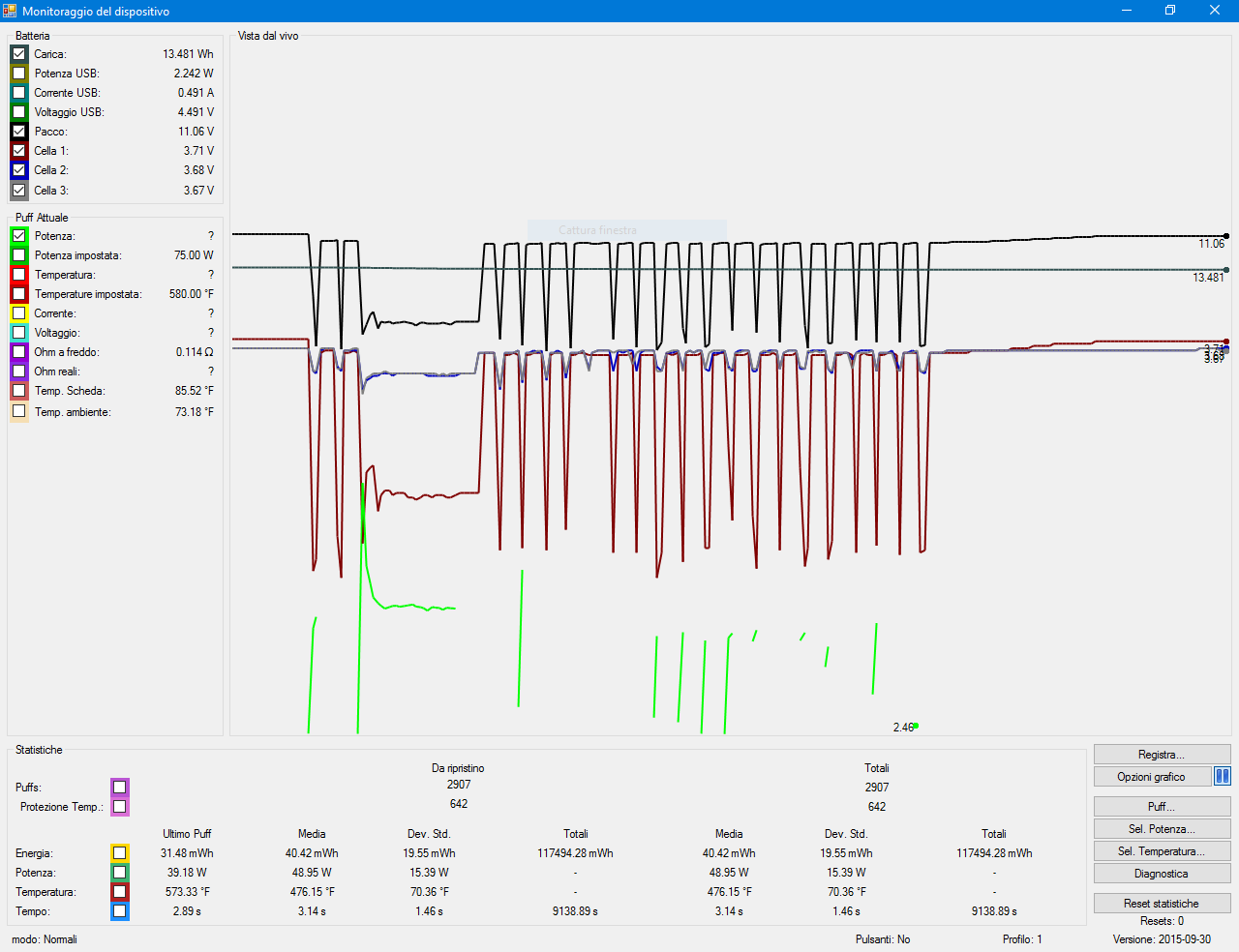Click the application icon in the title bar
The height and width of the screenshot is (952, 1239).
[x=10, y=11]
